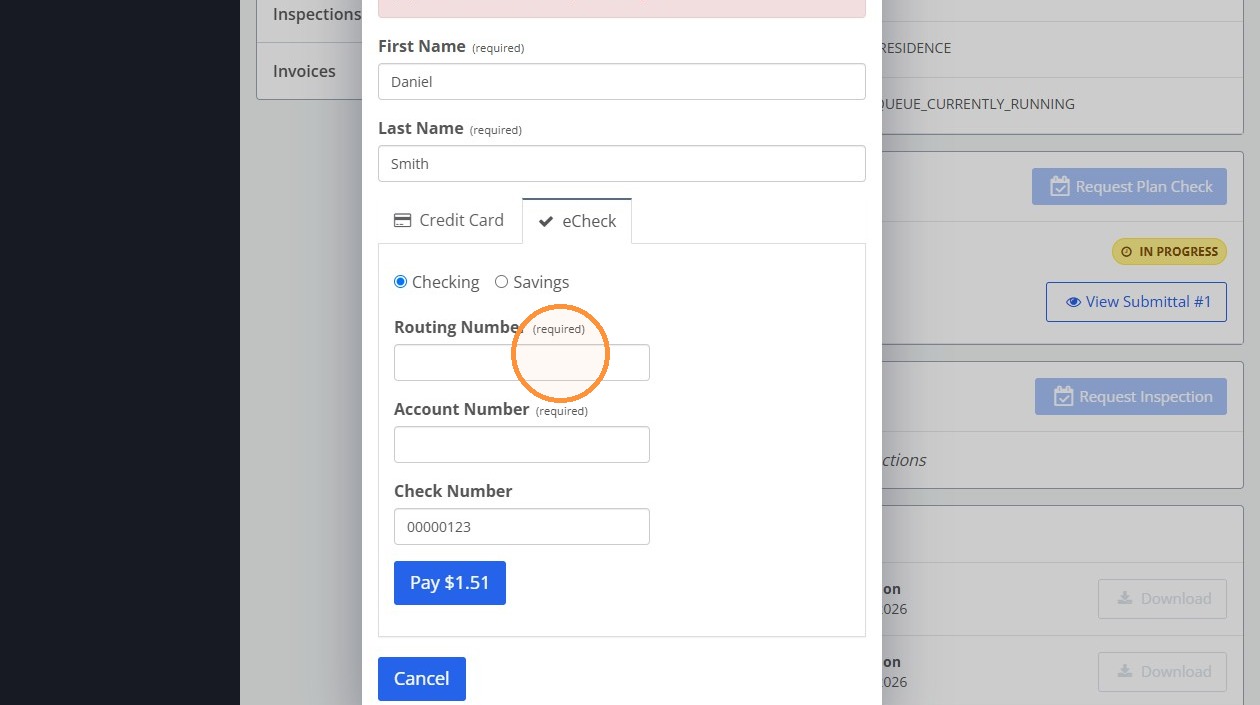
Task: Click the Pay $1.51 button
Action: click(450, 583)
